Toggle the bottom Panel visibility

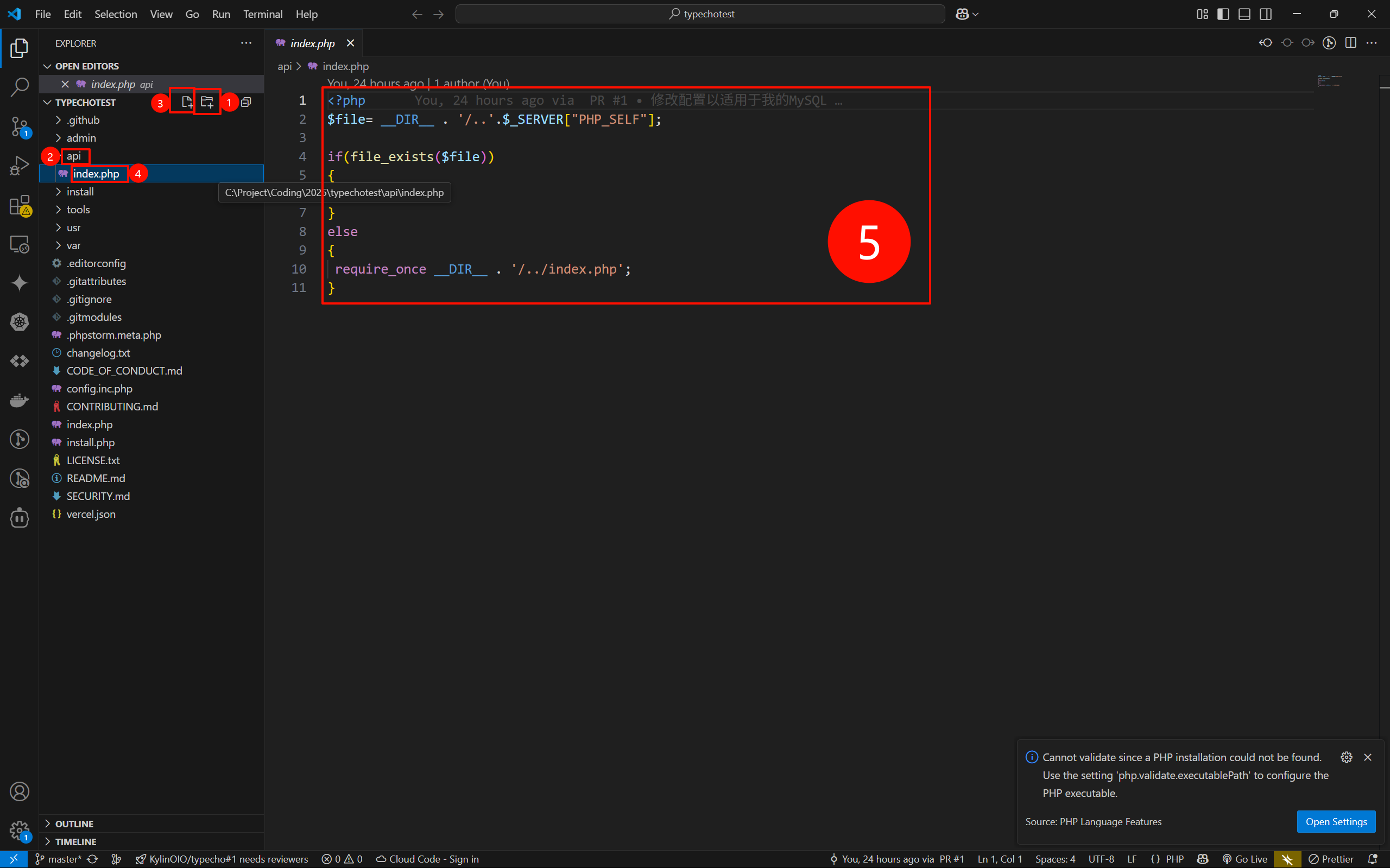(x=1244, y=14)
